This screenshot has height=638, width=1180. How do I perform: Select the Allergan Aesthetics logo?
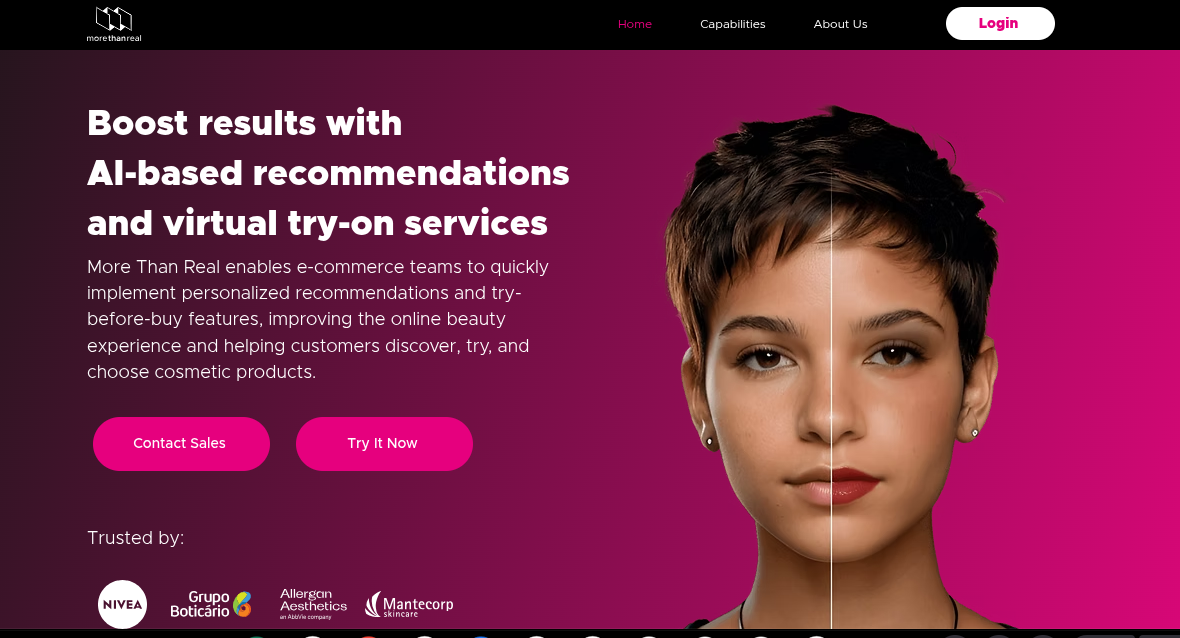tap(313, 604)
